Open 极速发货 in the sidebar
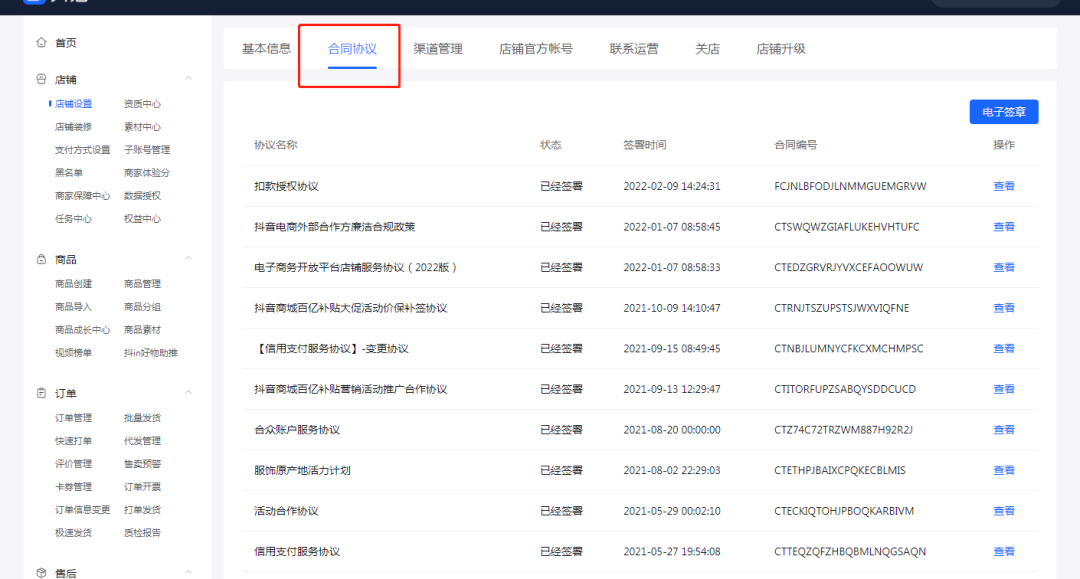1080x579 pixels. coord(73,533)
